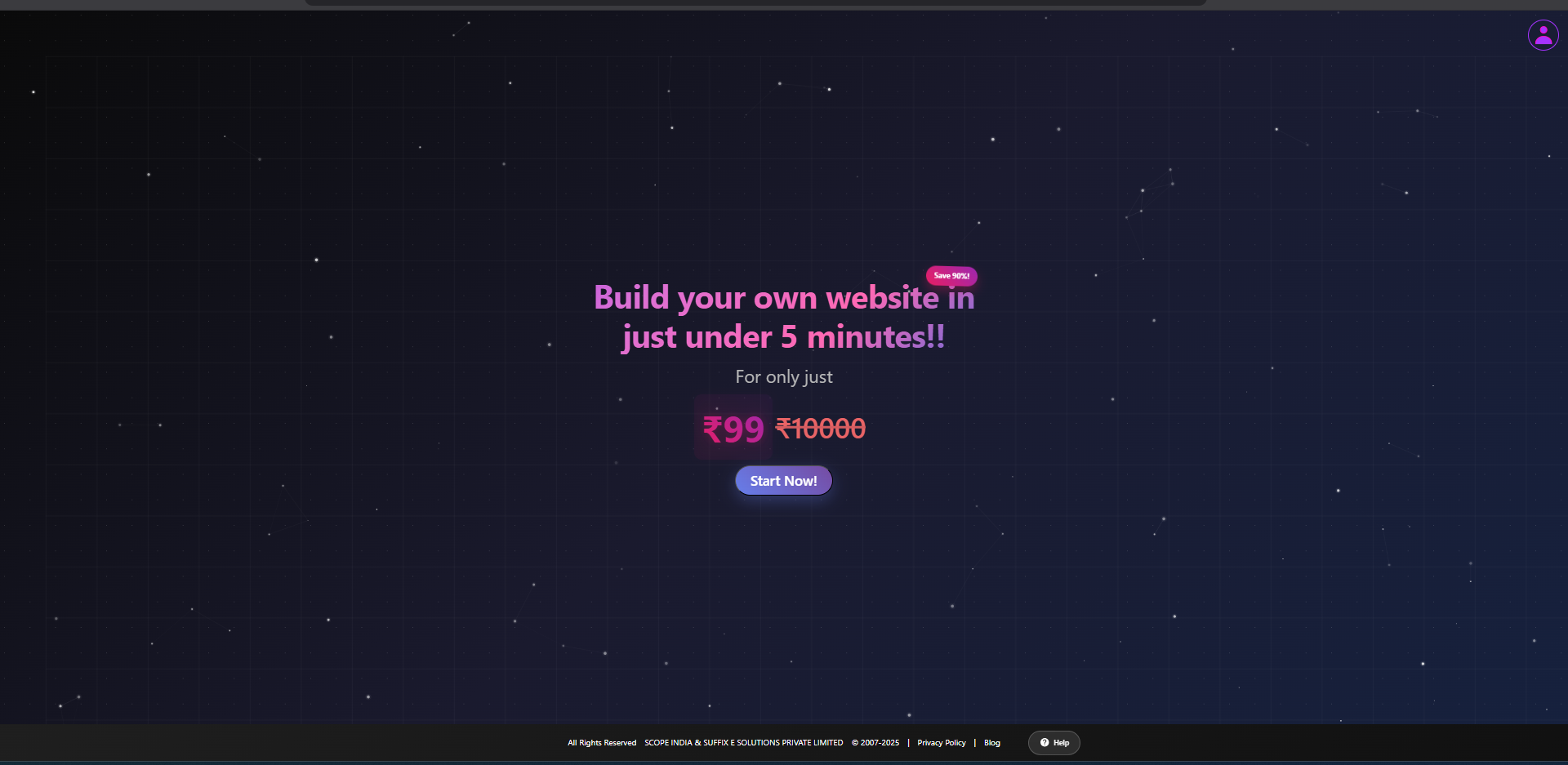Click the Help label text in footer

click(1061, 743)
